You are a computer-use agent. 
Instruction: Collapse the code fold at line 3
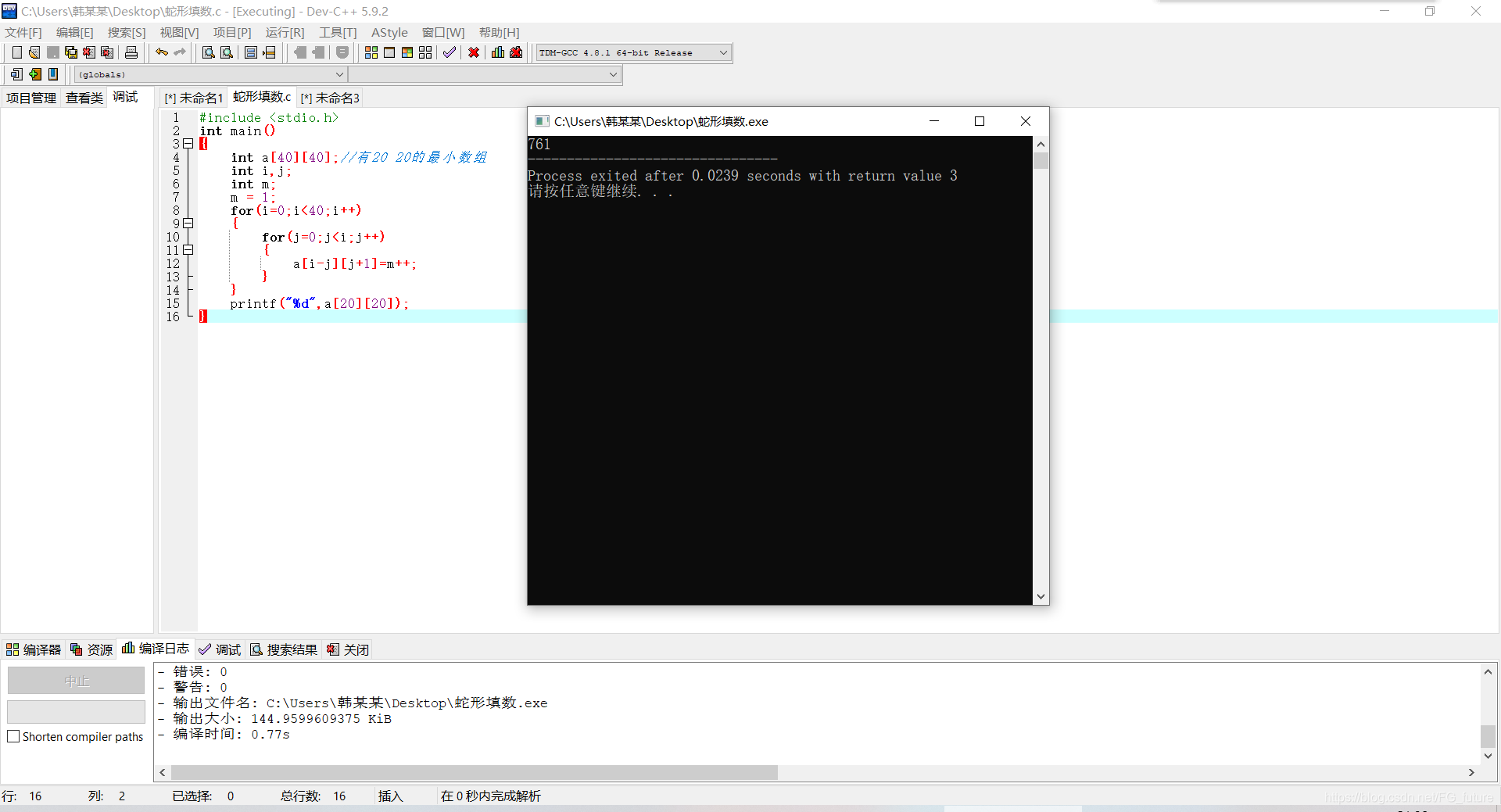click(x=188, y=144)
